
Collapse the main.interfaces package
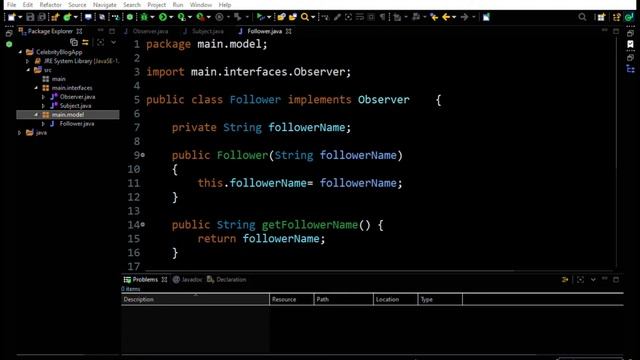coord(36,88)
